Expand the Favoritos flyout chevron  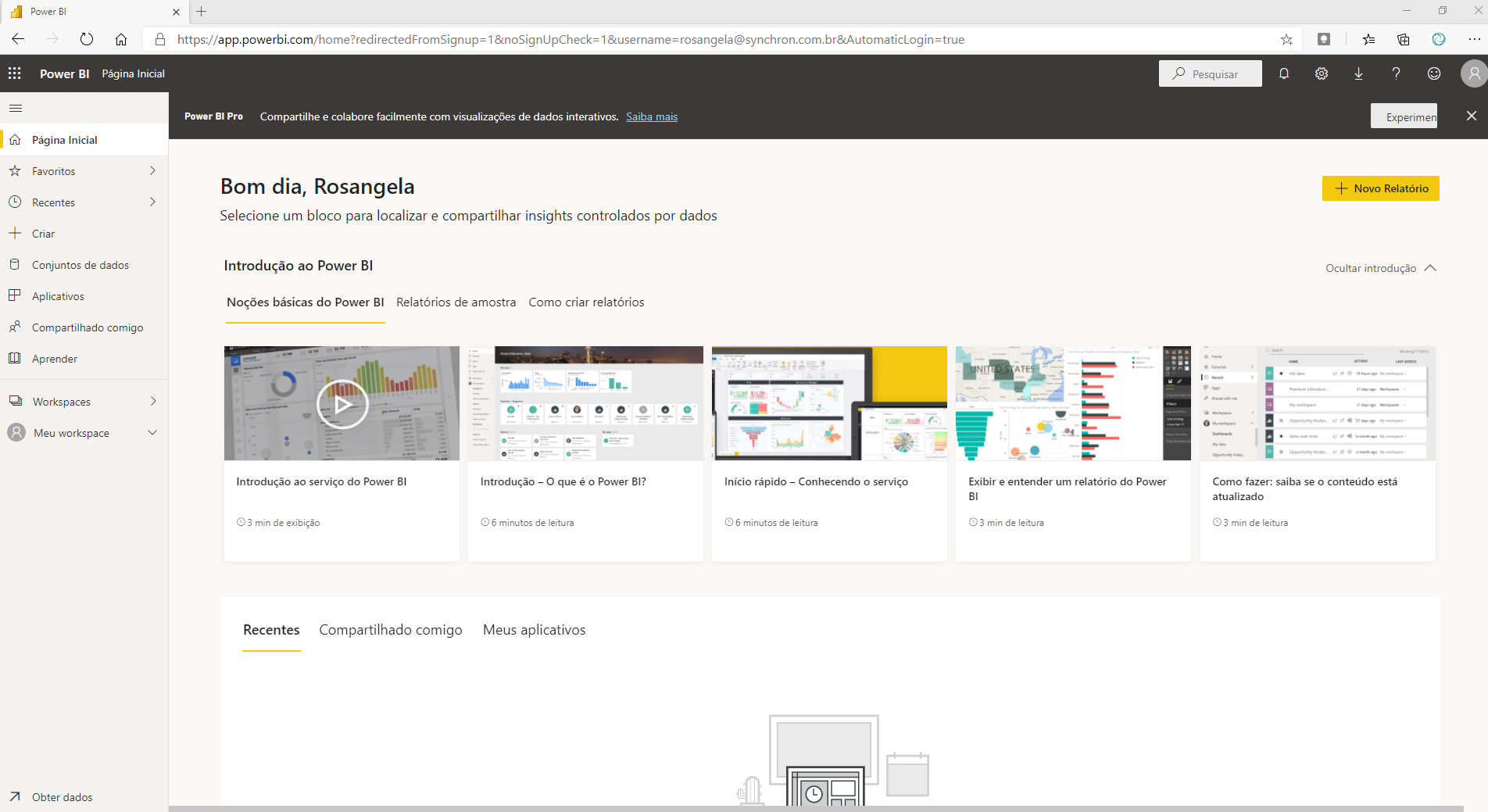click(152, 170)
